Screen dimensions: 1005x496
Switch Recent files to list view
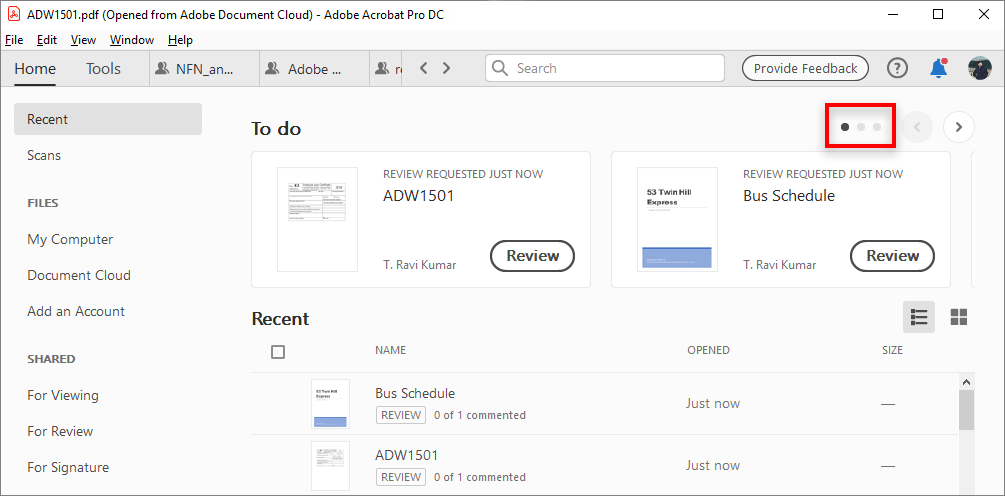click(919, 317)
